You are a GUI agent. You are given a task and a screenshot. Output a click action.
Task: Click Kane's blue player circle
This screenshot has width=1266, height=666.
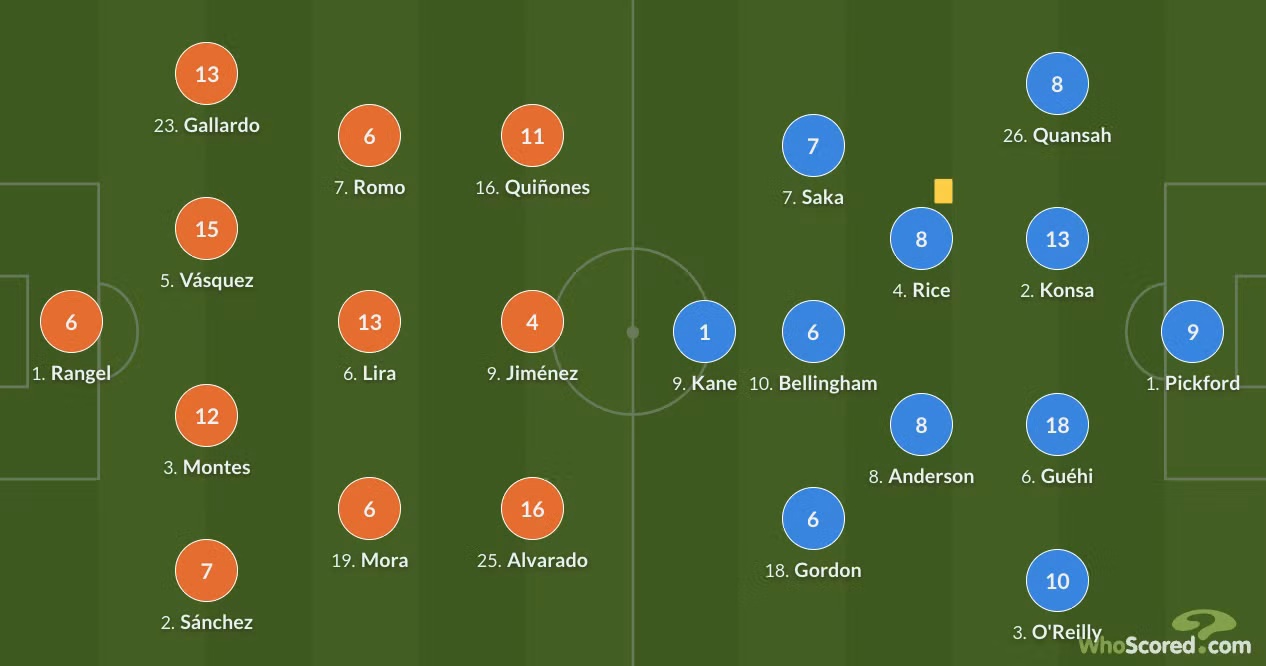704,332
